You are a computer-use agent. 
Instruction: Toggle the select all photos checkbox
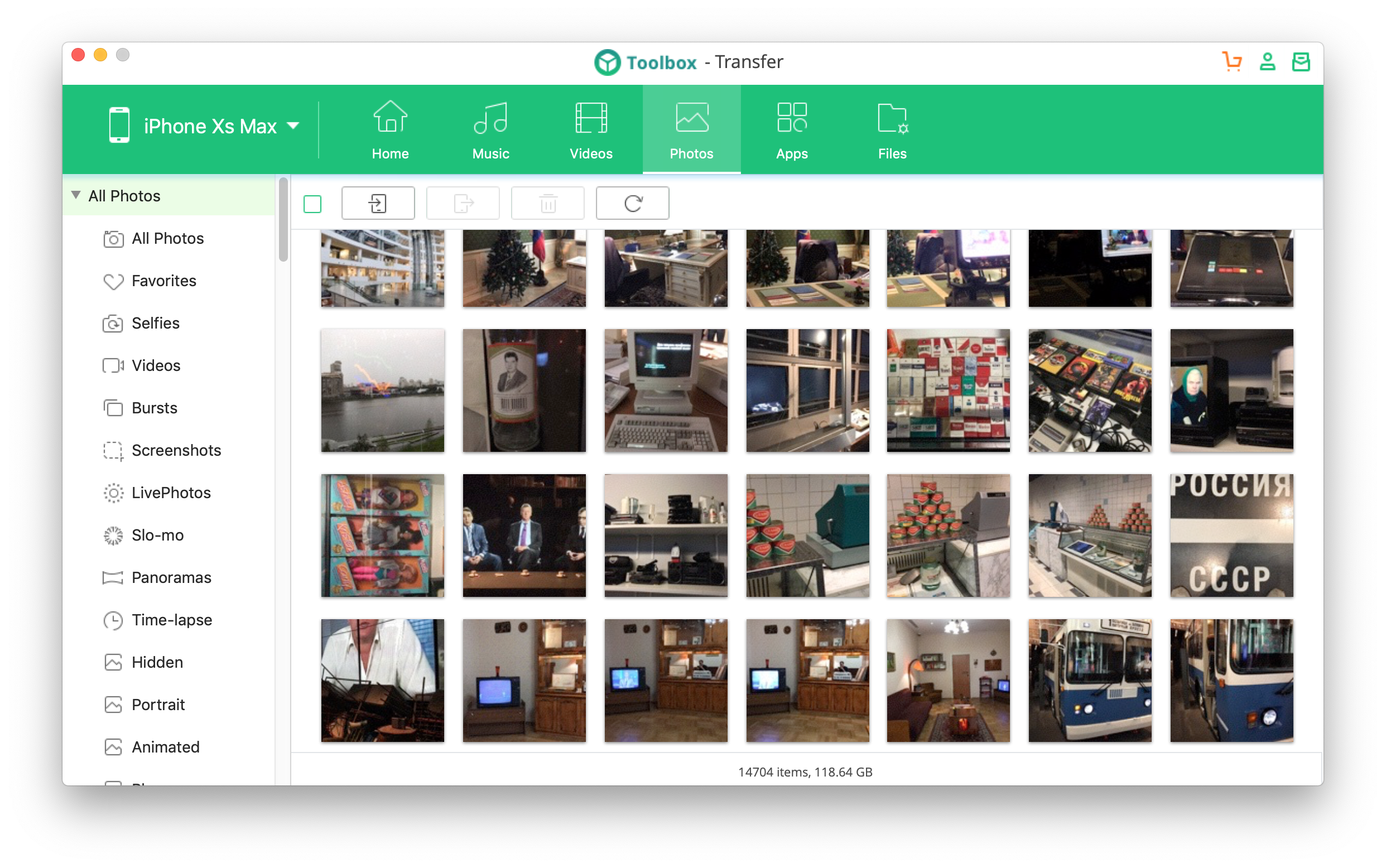(312, 204)
